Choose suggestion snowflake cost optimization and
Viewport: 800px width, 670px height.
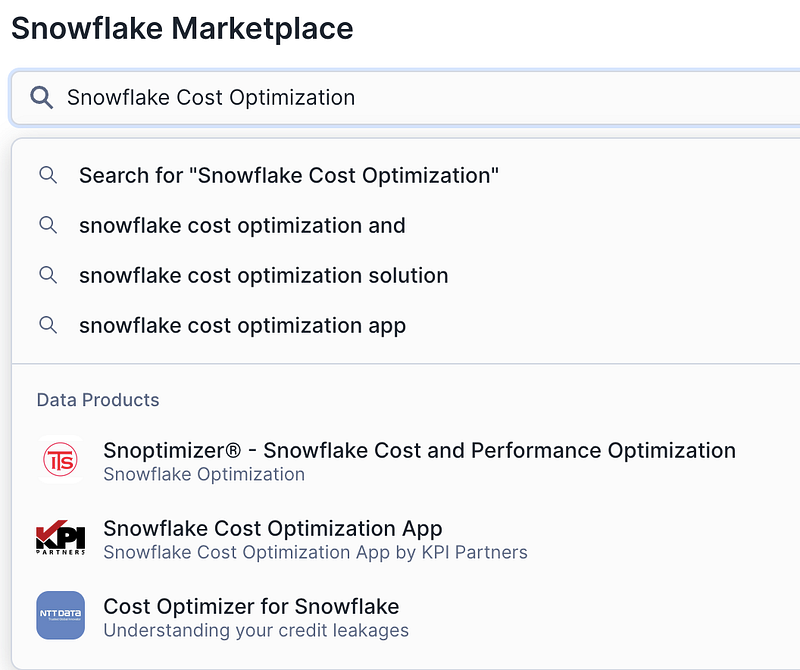(242, 226)
